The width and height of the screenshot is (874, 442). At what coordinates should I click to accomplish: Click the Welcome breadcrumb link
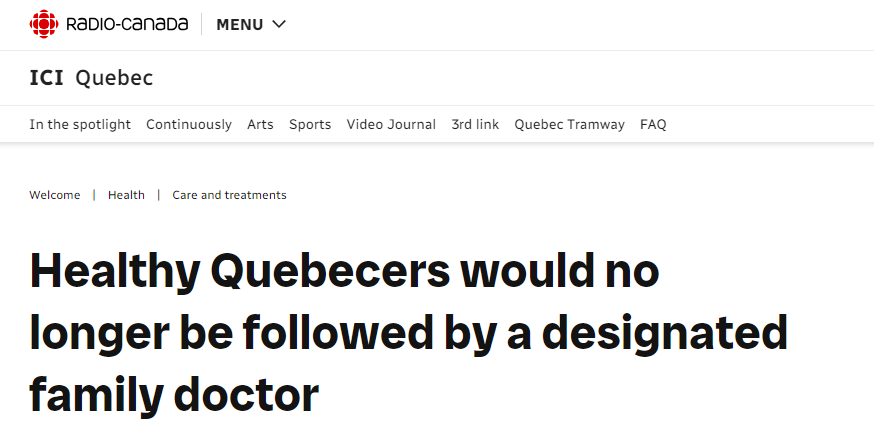point(55,195)
